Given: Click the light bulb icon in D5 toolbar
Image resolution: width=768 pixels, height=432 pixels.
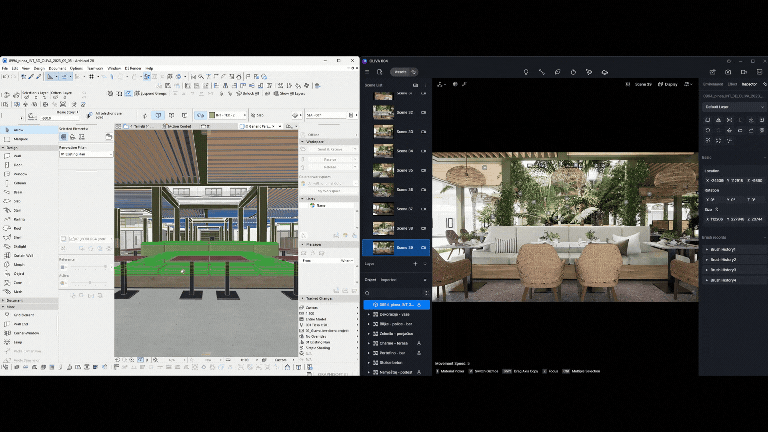Looking at the screenshot, I should click(525, 72).
